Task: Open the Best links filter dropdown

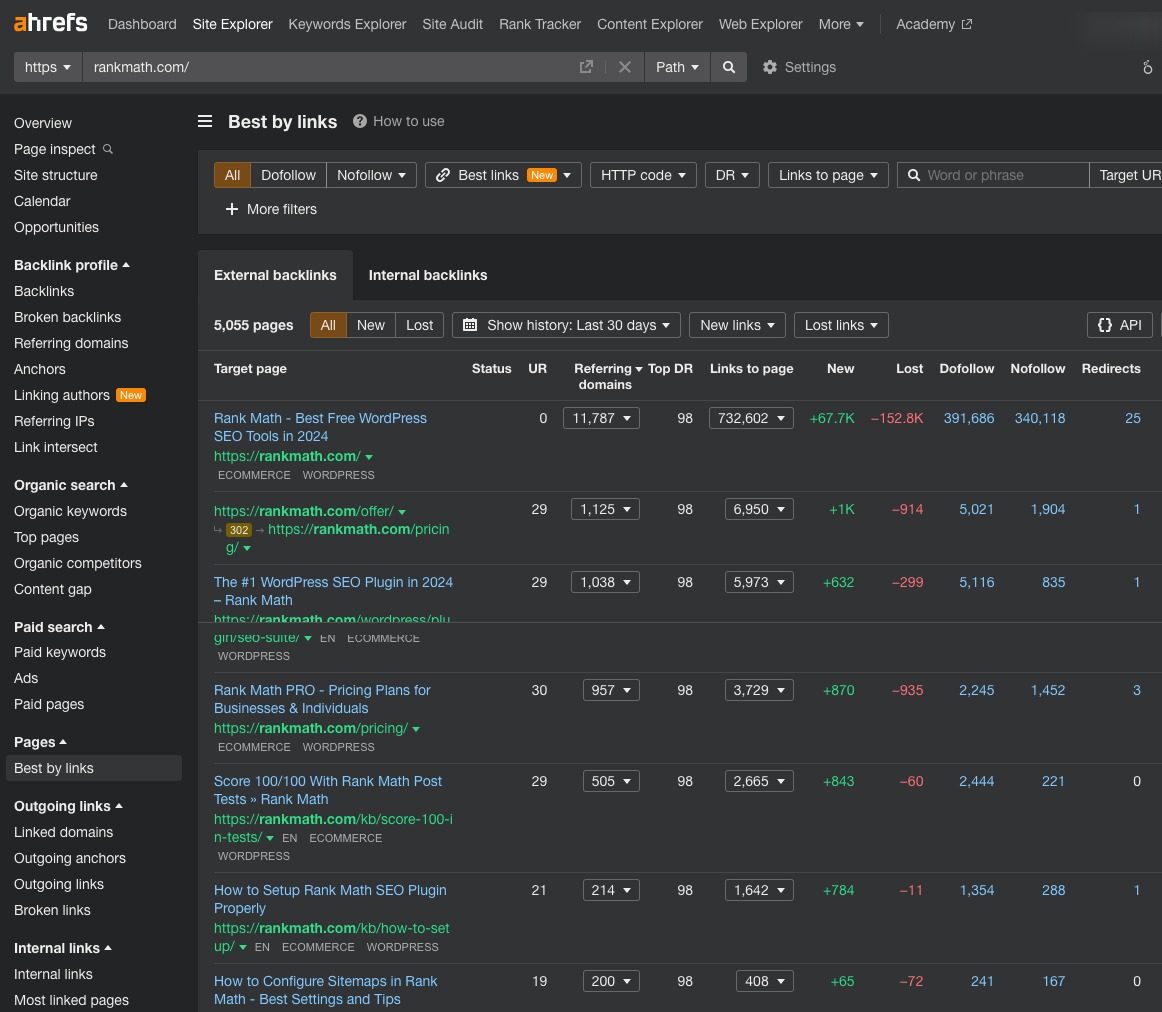Action: [503, 176]
